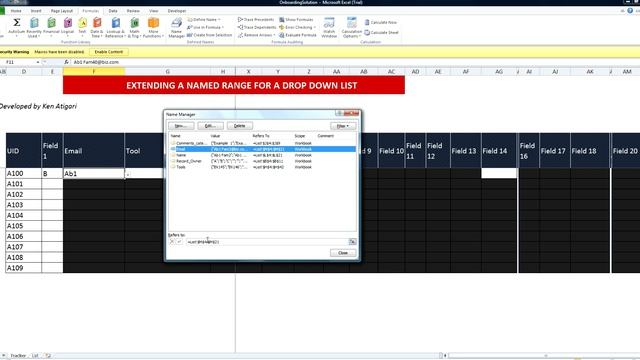Switch to the Developer tab
The height and width of the screenshot is (360, 640).
coord(177,11)
